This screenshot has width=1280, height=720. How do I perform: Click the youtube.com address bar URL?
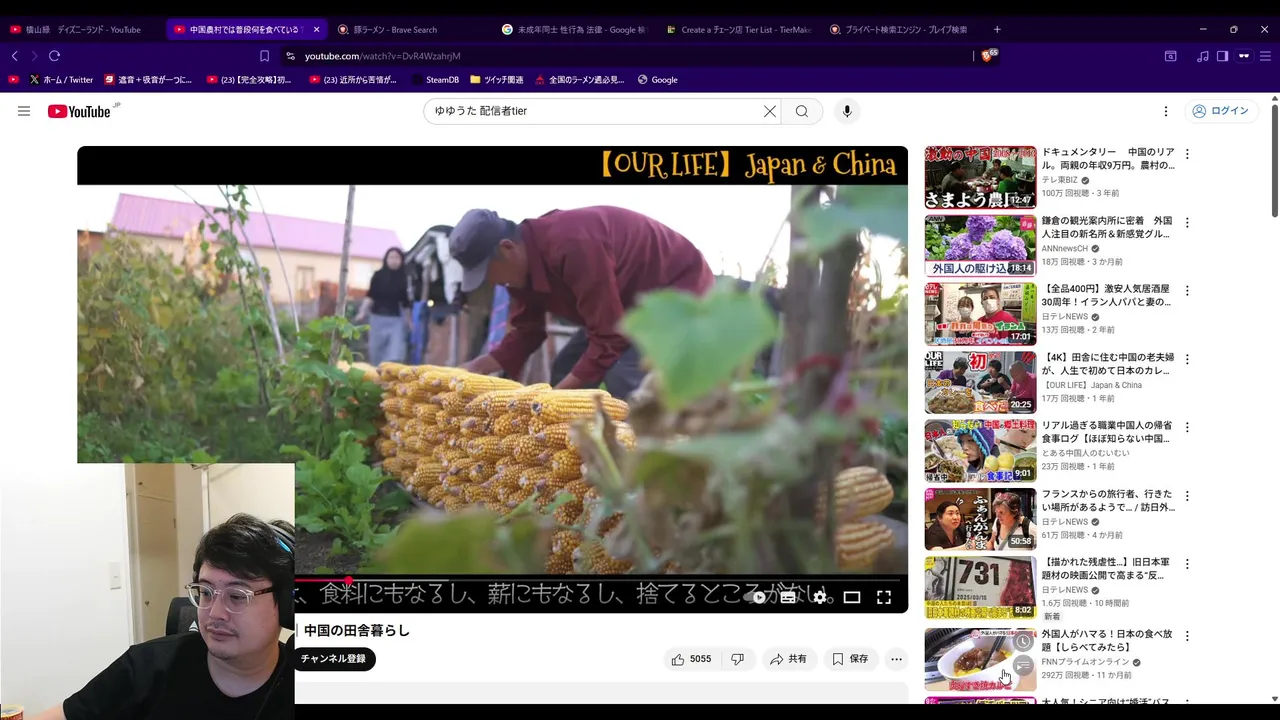(383, 56)
